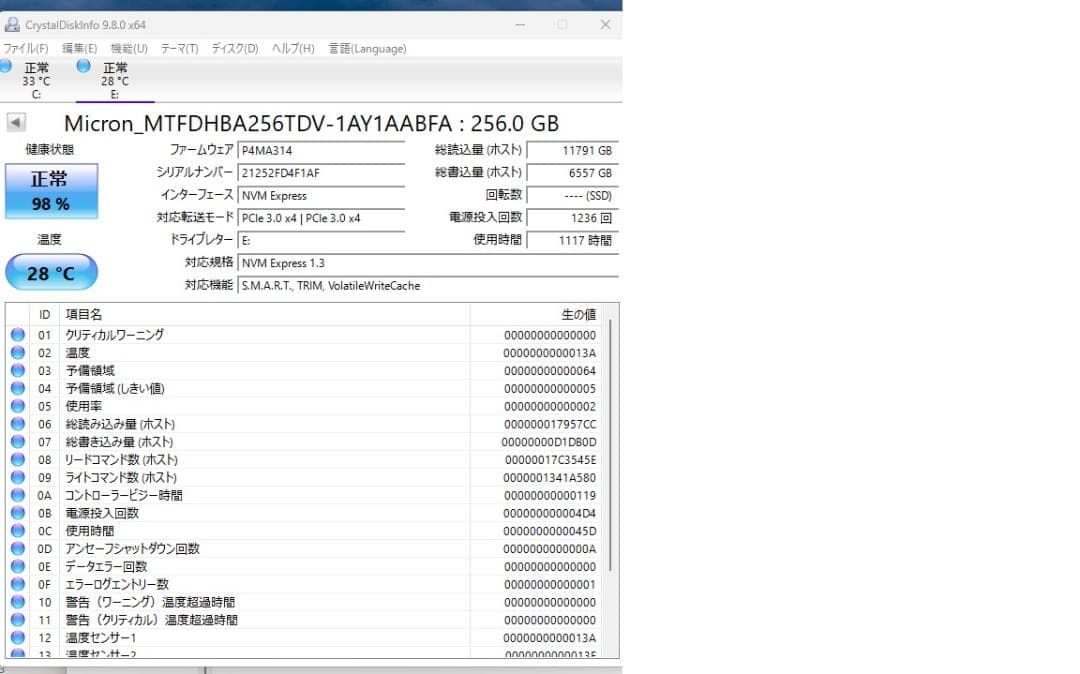Click the interface field NVM Express
The width and height of the screenshot is (1080, 674).
click(x=321, y=196)
